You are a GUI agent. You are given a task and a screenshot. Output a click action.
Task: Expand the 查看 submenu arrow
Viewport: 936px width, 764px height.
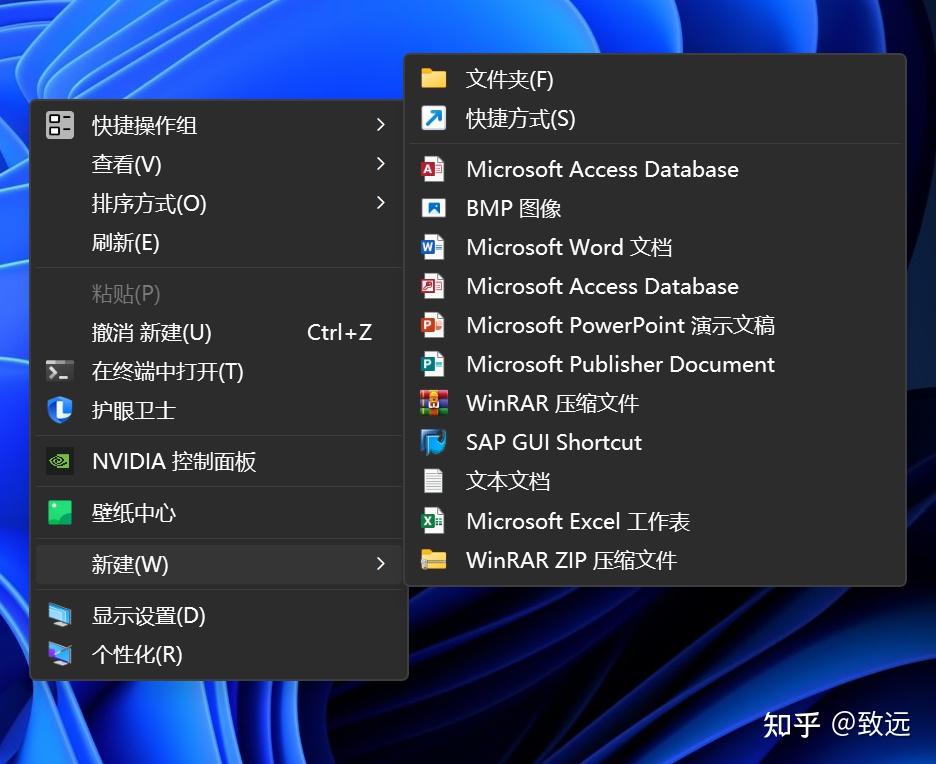click(380, 164)
